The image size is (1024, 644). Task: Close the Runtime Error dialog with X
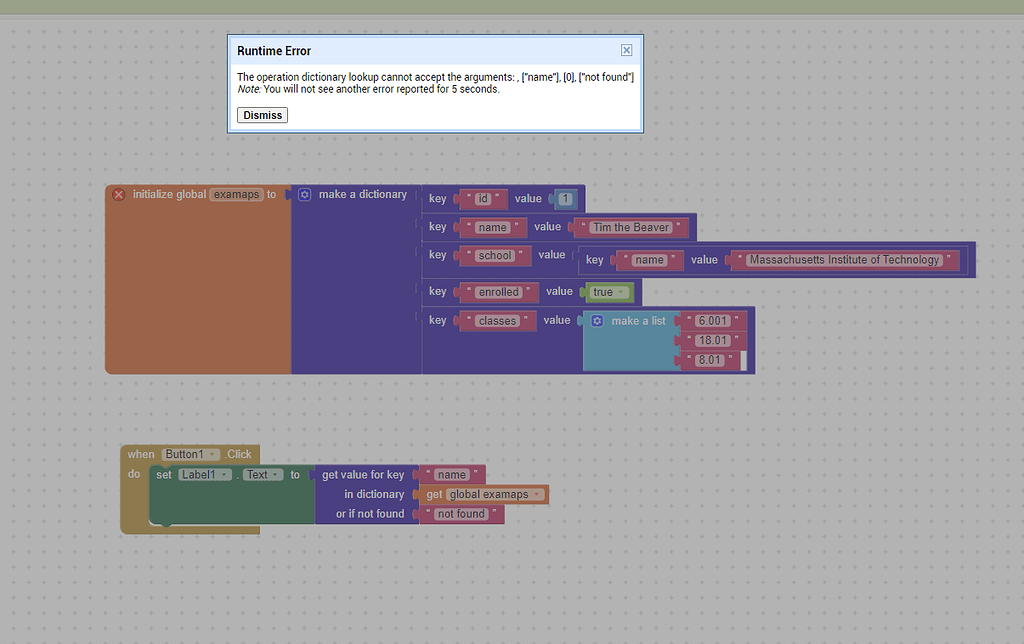[x=626, y=50]
